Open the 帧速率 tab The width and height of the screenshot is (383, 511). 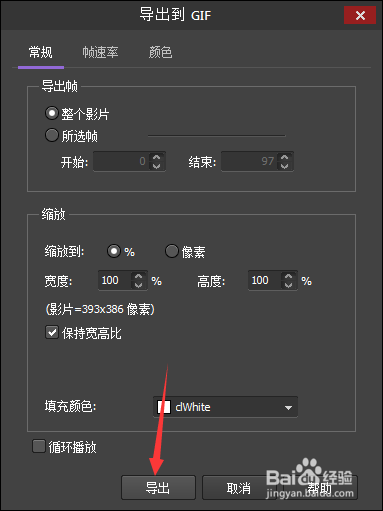point(100,53)
